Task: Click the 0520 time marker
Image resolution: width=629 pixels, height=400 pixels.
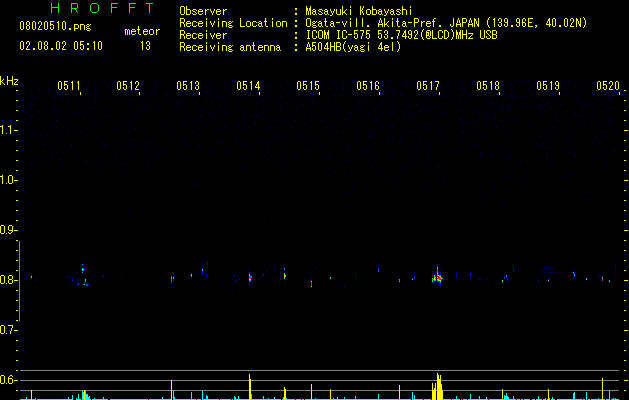Action: (608, 85)
